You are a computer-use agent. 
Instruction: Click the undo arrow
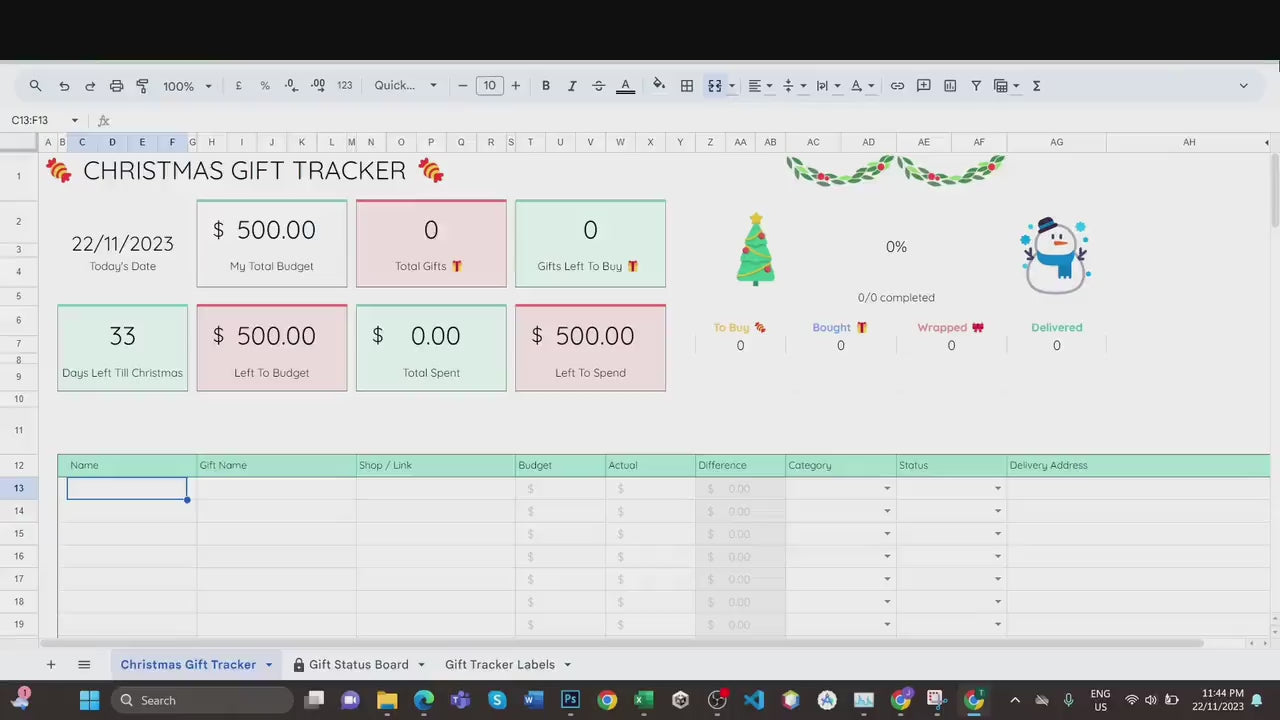[64, 86]
